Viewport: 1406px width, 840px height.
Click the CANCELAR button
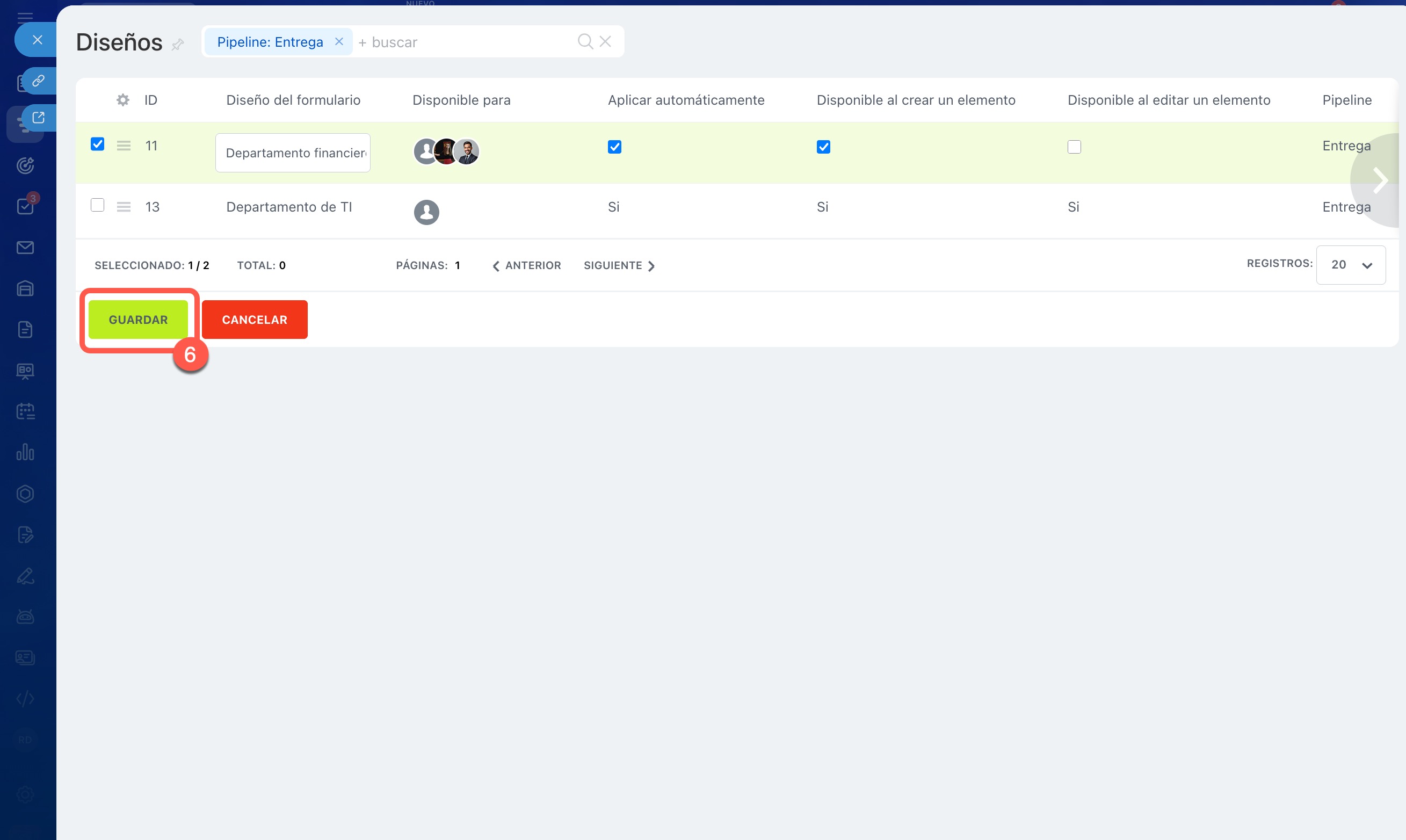tap(254, 320)
